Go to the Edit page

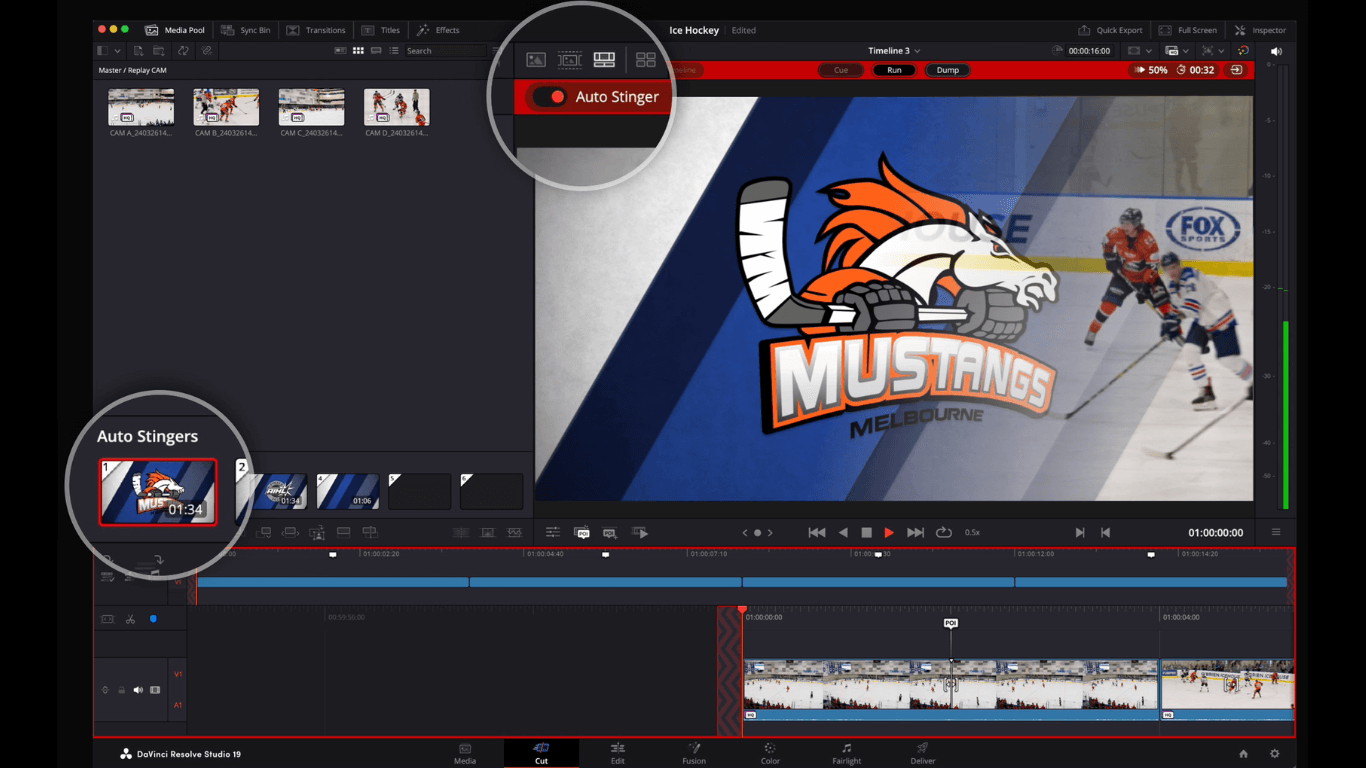[x=618, y=753]
